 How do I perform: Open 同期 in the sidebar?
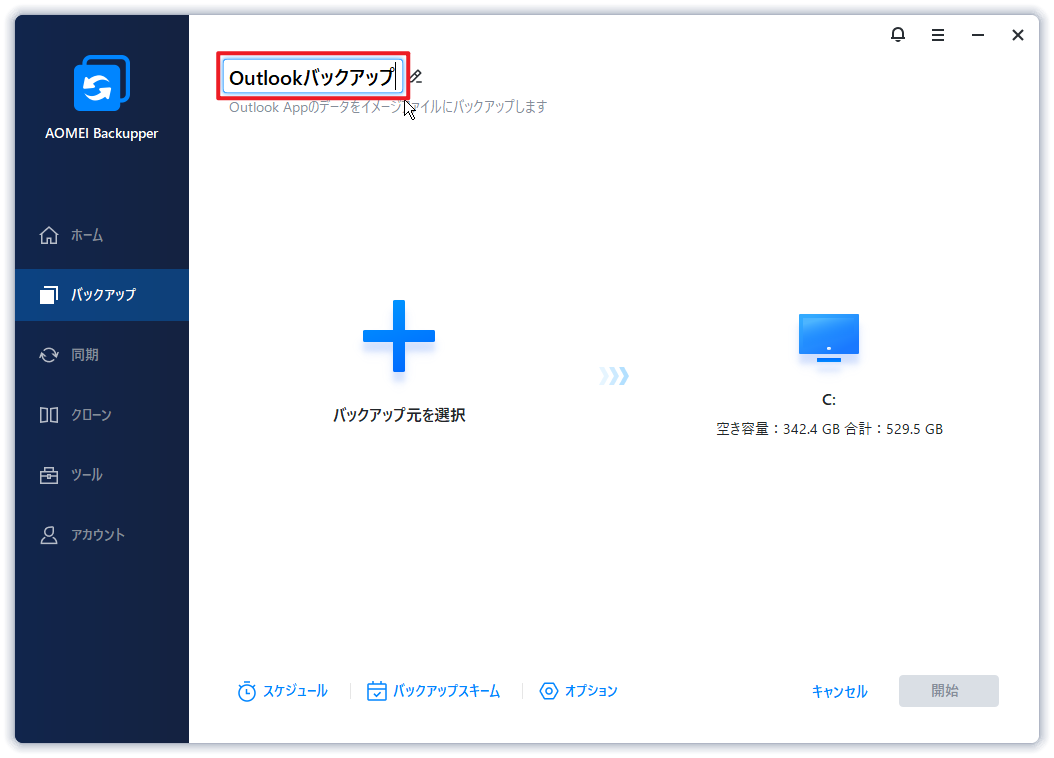tap(102, 355)
